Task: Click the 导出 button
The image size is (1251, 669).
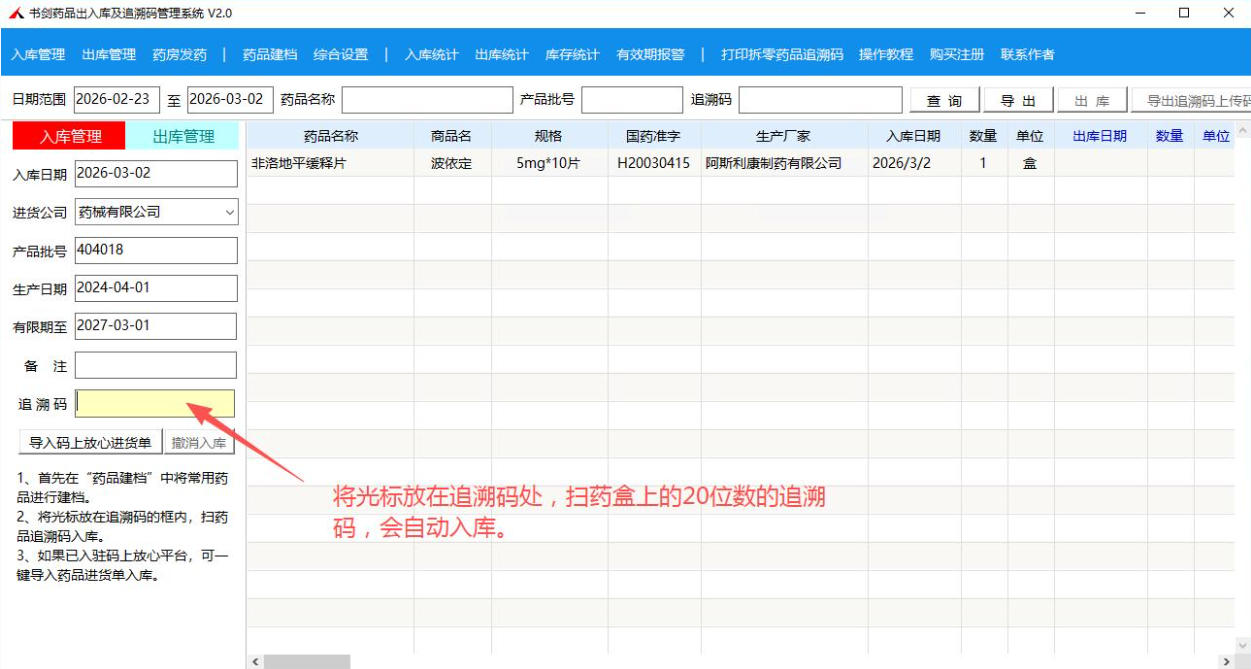Action: pyautogui.click(x=1019, y=101)
